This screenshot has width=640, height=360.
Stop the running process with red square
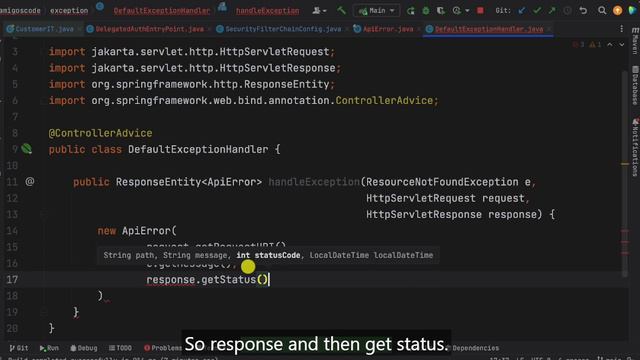click(x=480, y=11)
